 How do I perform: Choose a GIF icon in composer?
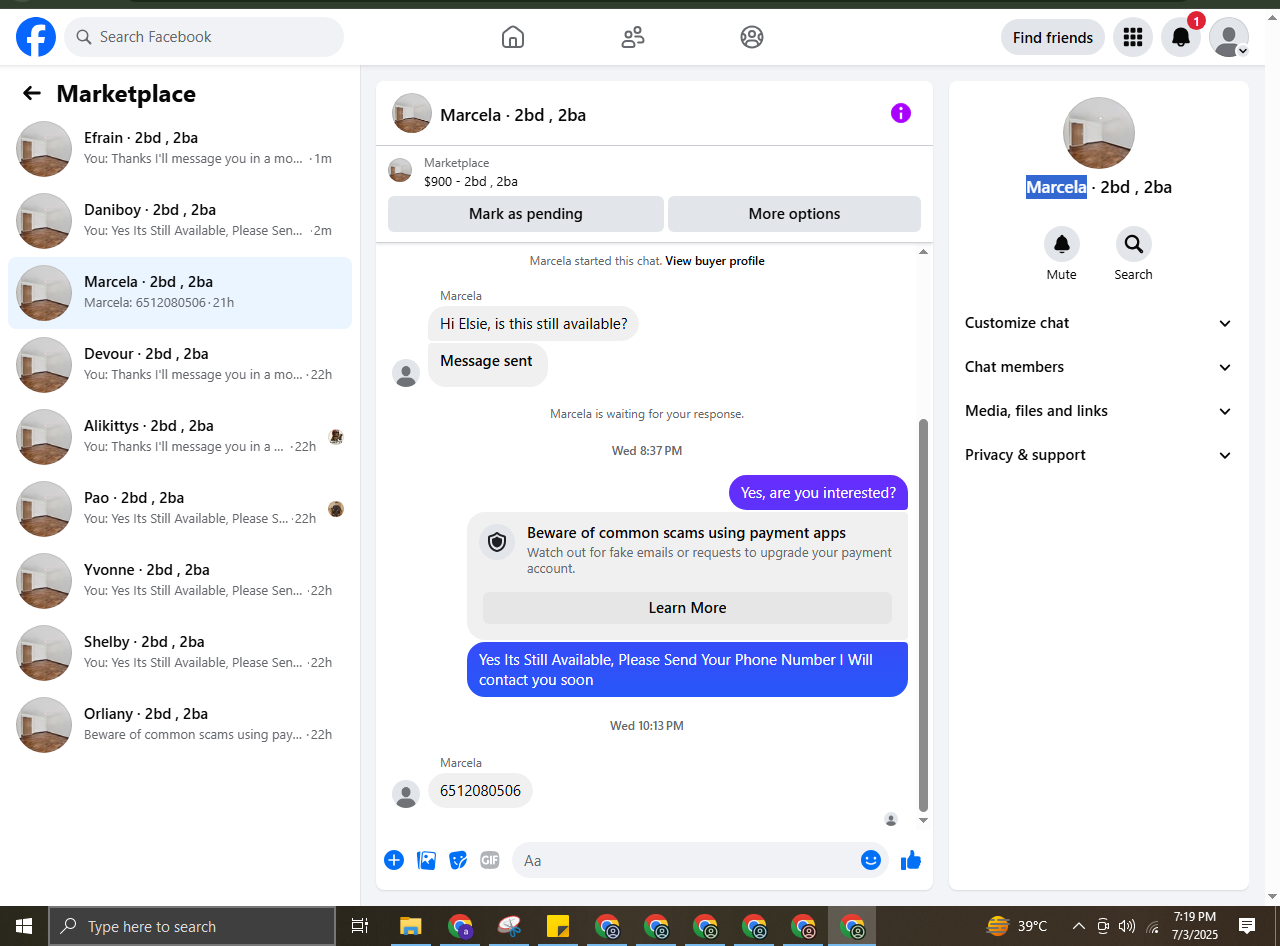pyautogui.click(x=489, y=860)
